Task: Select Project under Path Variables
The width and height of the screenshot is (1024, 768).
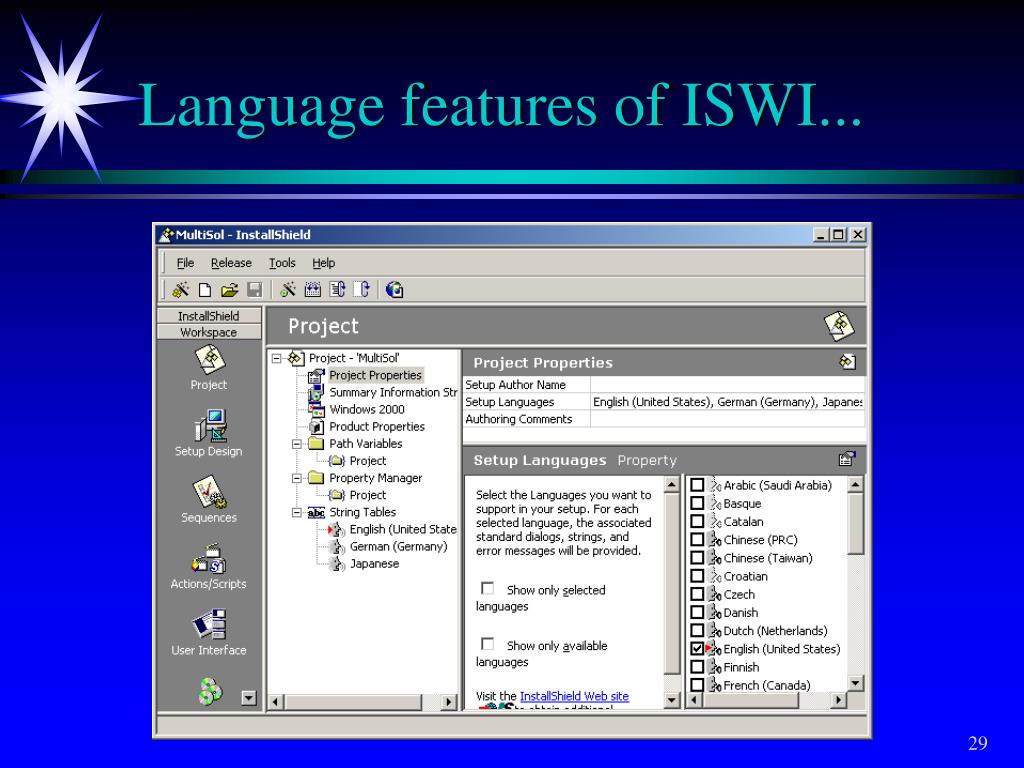Action: [368, 461]
